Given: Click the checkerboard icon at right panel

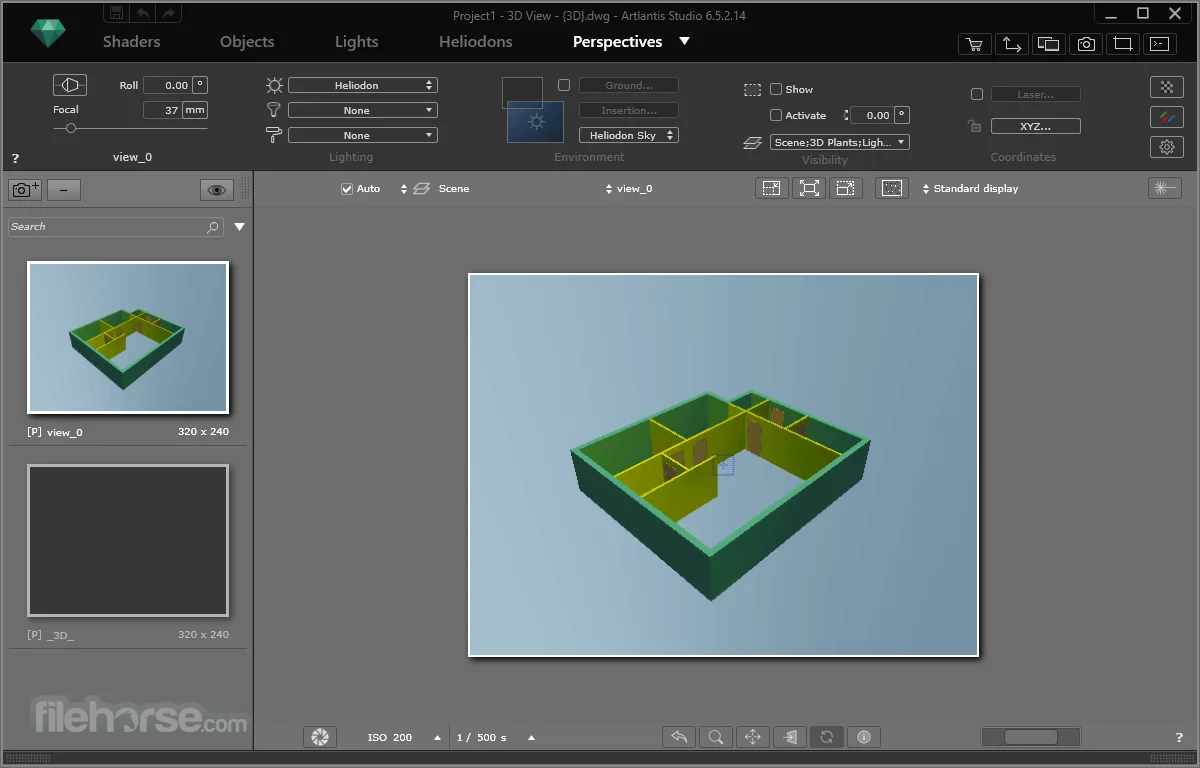Looking at the screenshot, I should pos(1166,87).
